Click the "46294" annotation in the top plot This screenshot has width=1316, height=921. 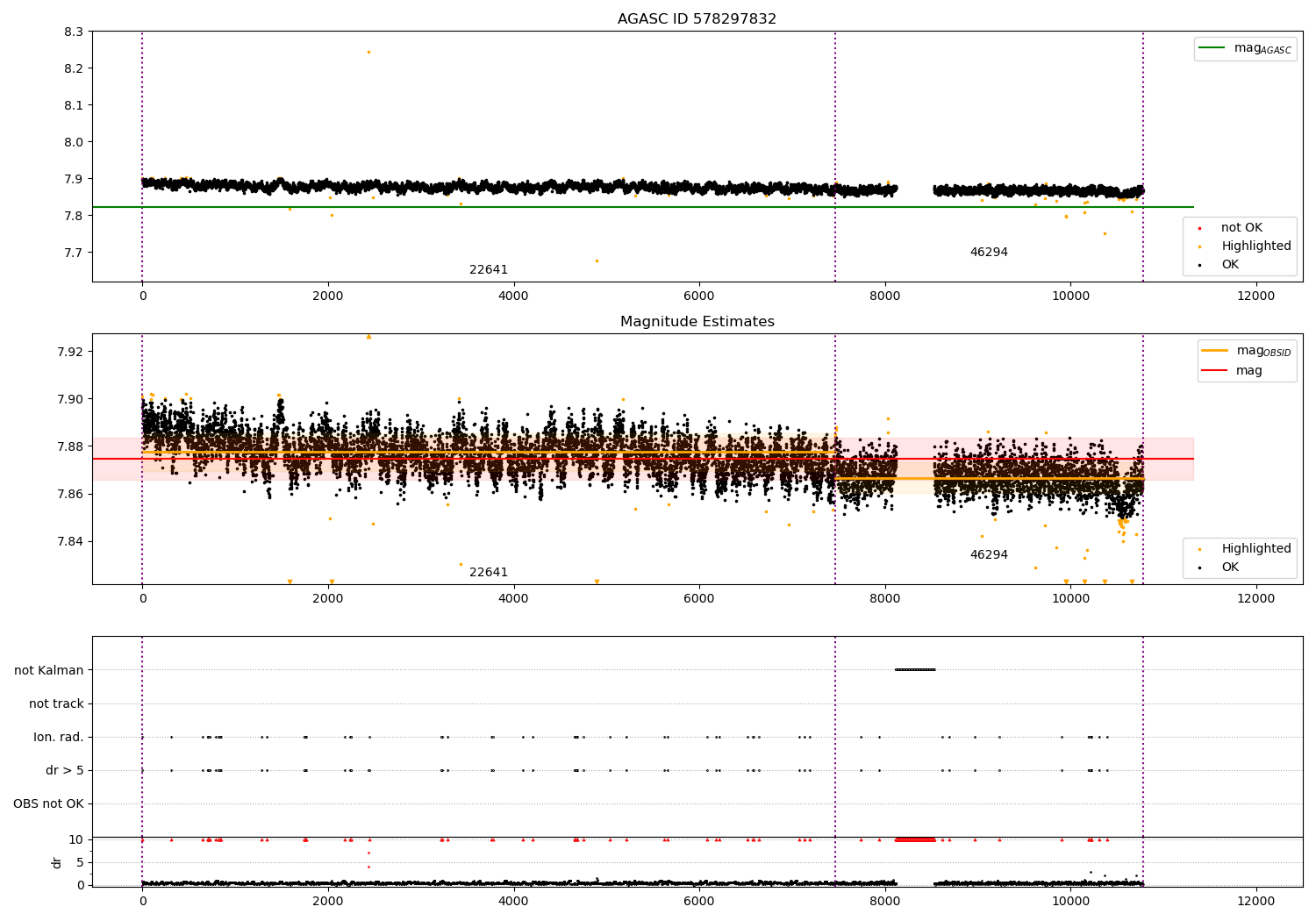click(x=989, y=253)
